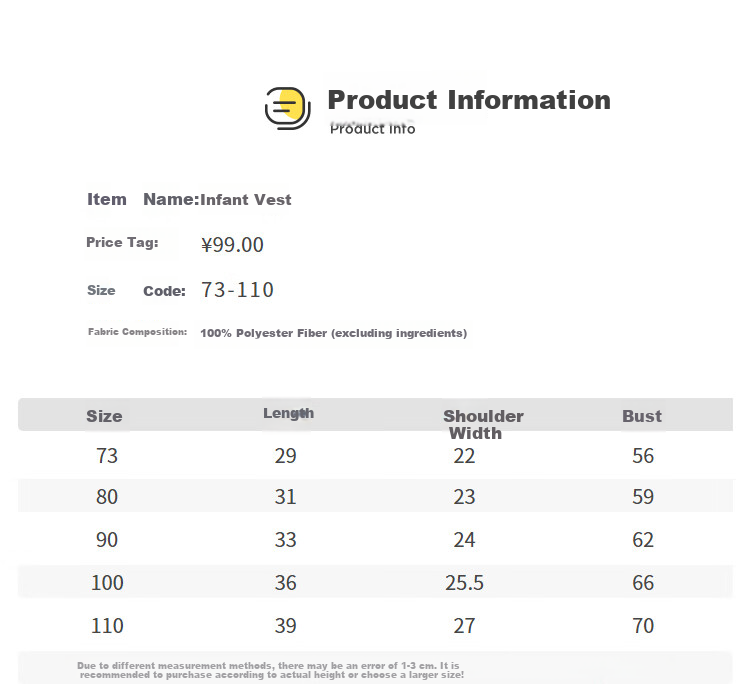The width and height of the screenshot is (750, 684).
Task: Select the Infant Vest item name
Action: click(245, 199)
